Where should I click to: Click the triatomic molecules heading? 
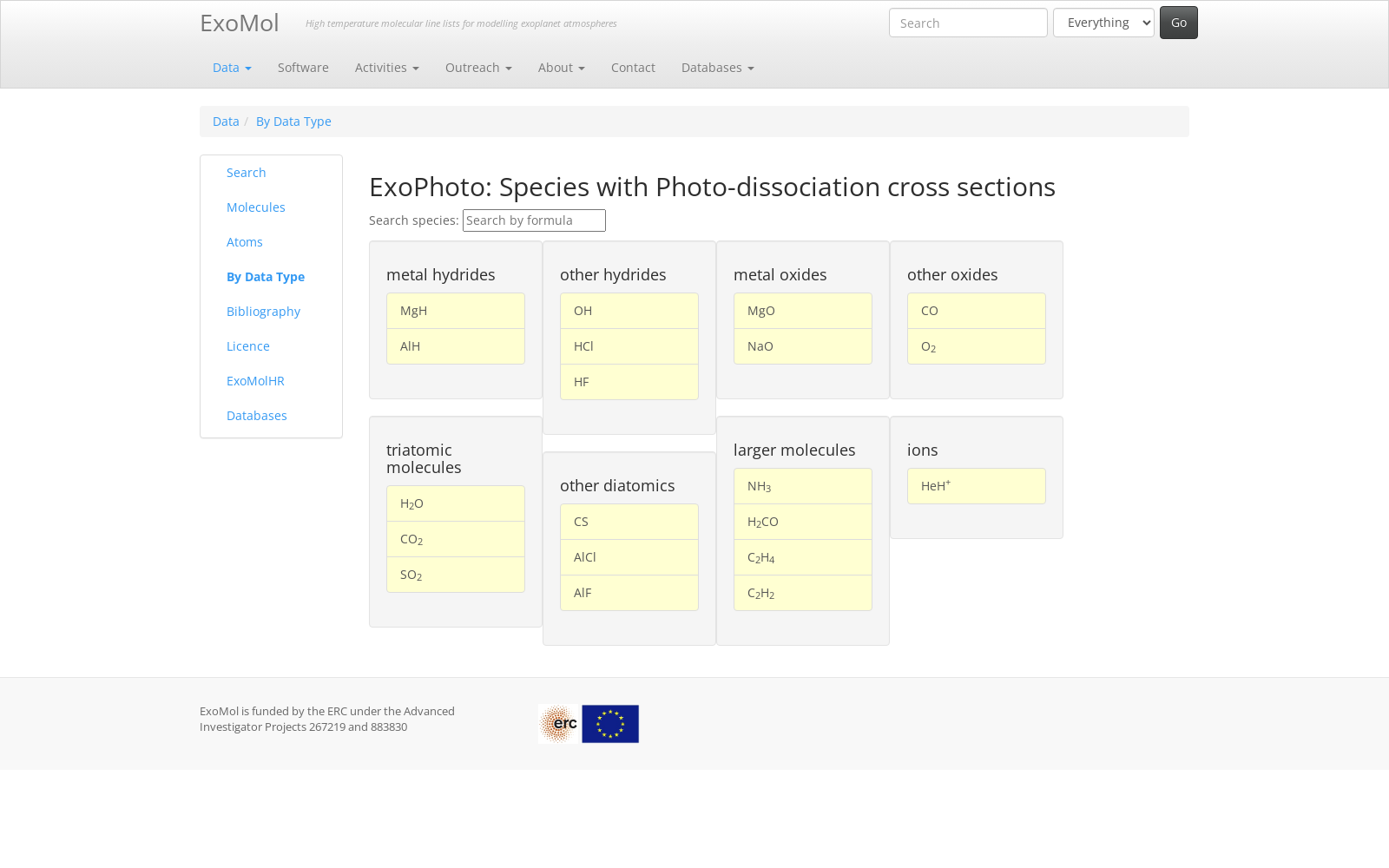(x=424, y=459)
